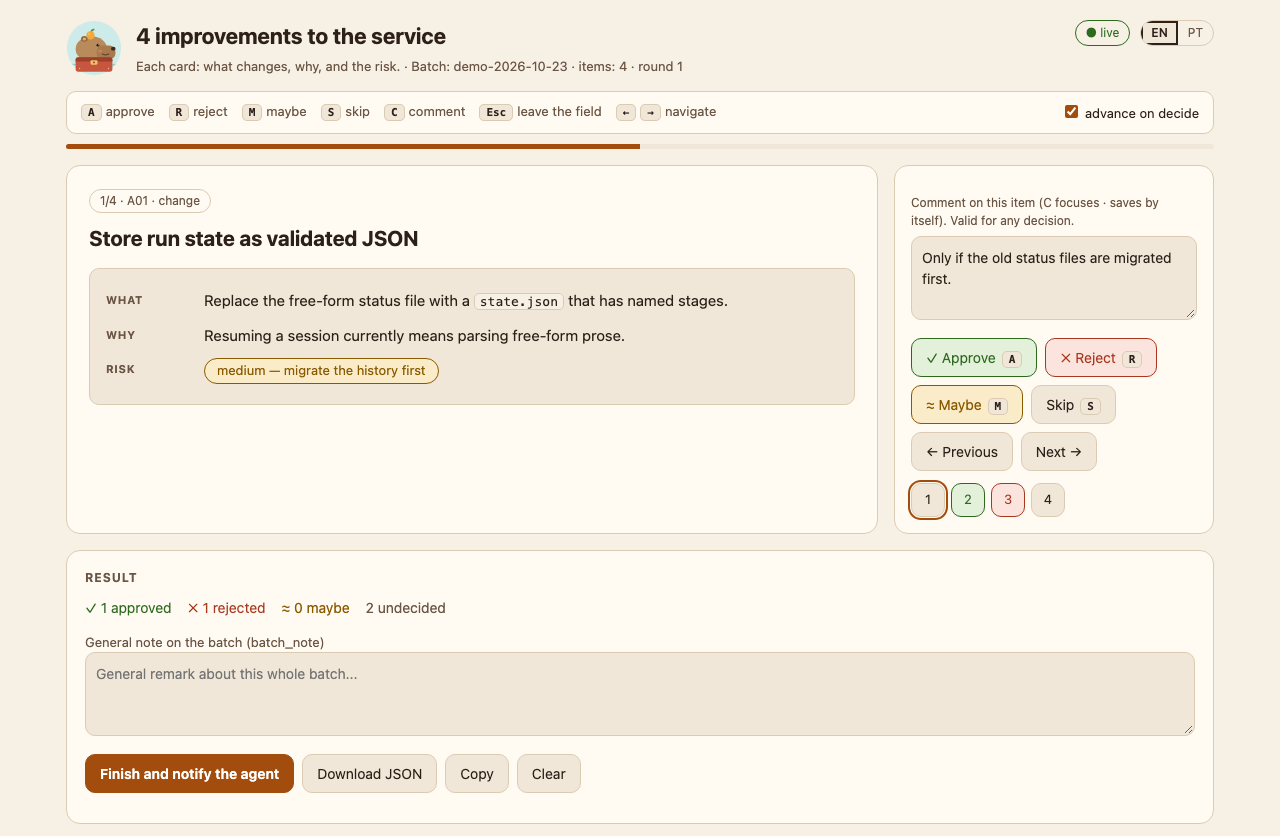Click the 1 rejected count
Image resolution: width=1280 pixels, height=836 pixels.
click(x=226, y=608)
